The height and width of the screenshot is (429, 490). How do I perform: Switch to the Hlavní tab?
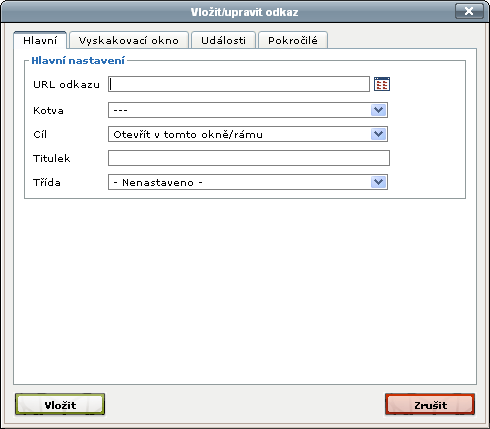40,40
